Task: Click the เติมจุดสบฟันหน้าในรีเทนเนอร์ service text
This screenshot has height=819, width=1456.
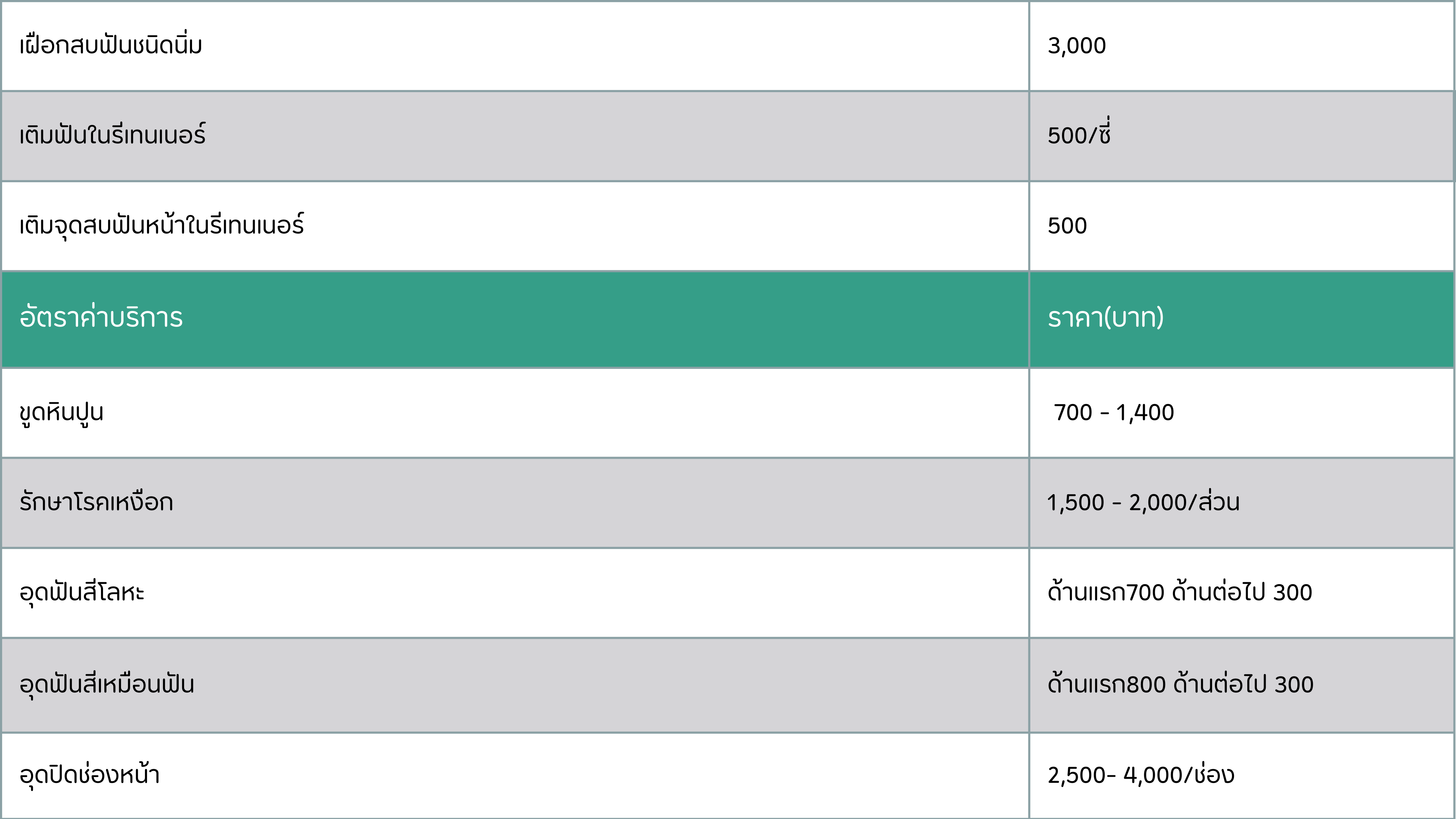Action: pyautogui.click(x=162, y=226)
